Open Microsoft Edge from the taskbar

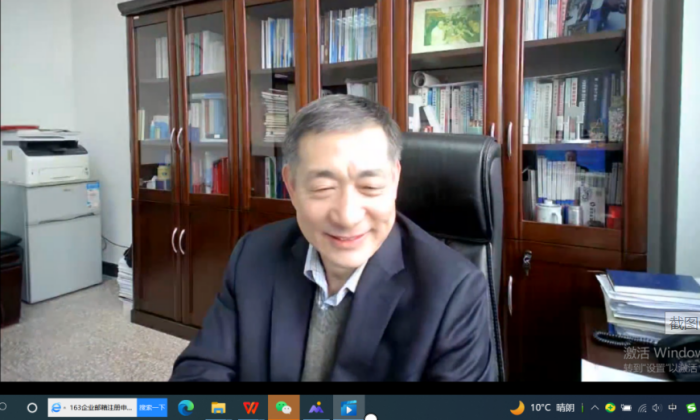click(186, 408)
